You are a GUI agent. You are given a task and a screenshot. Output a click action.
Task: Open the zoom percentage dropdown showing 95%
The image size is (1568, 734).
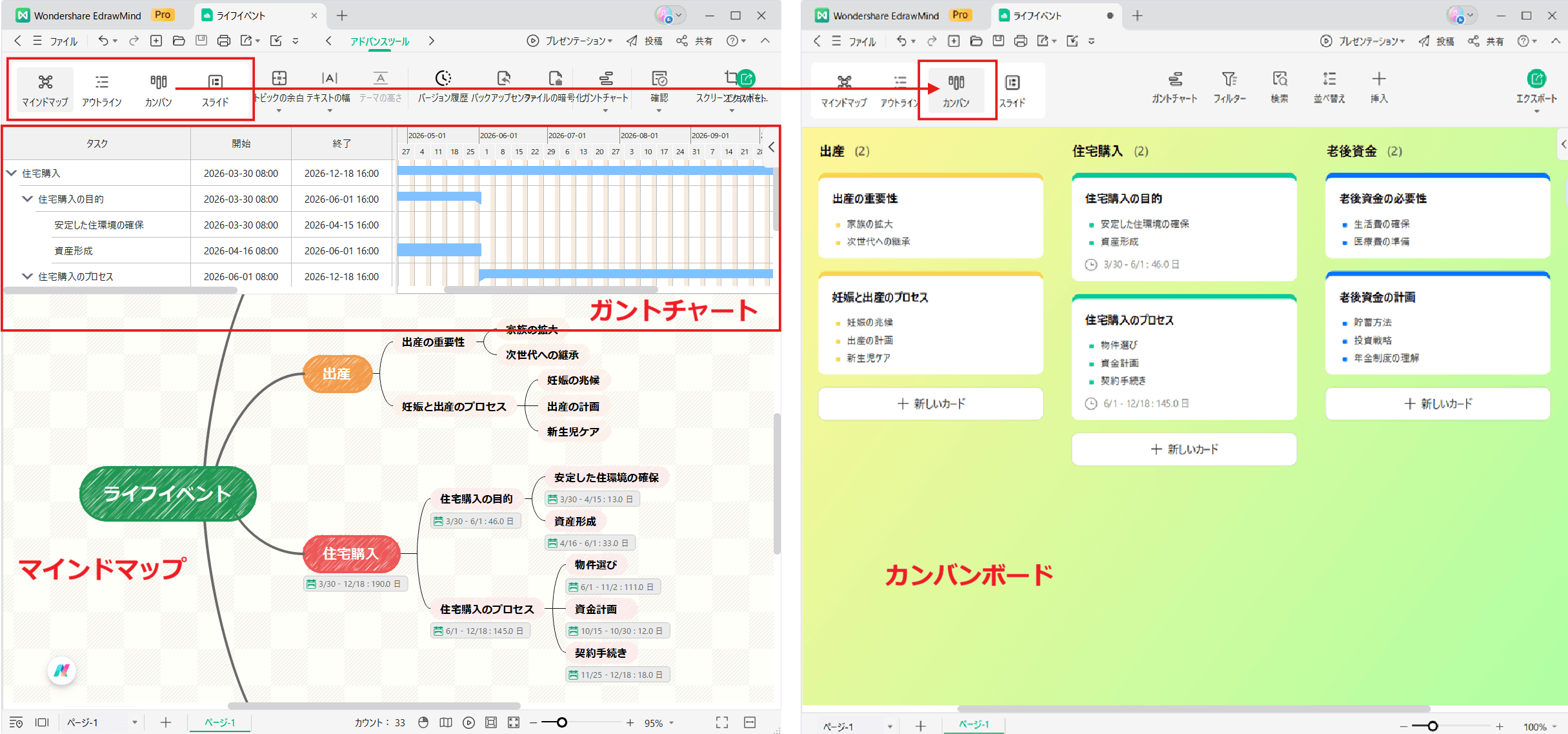(657, 722)
